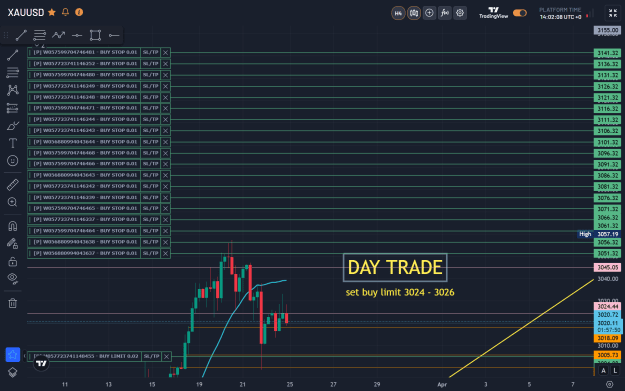Select the zigzag path tool in floating toolbar
This screenshot has height=391, width=625.
58,35
